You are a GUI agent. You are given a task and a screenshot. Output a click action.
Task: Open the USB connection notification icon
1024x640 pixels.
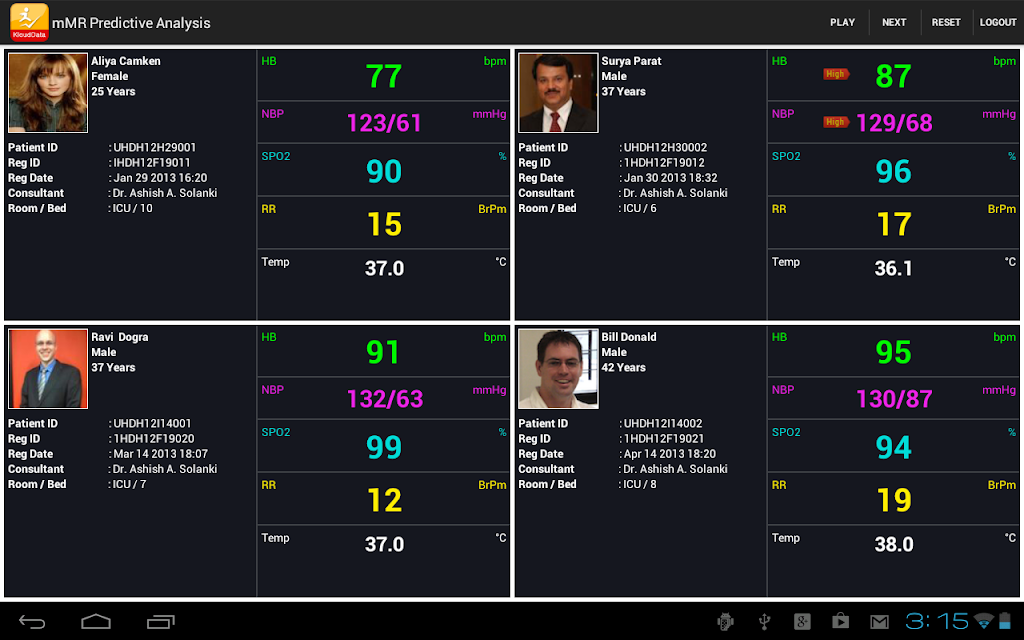click(x=764, y=622)
